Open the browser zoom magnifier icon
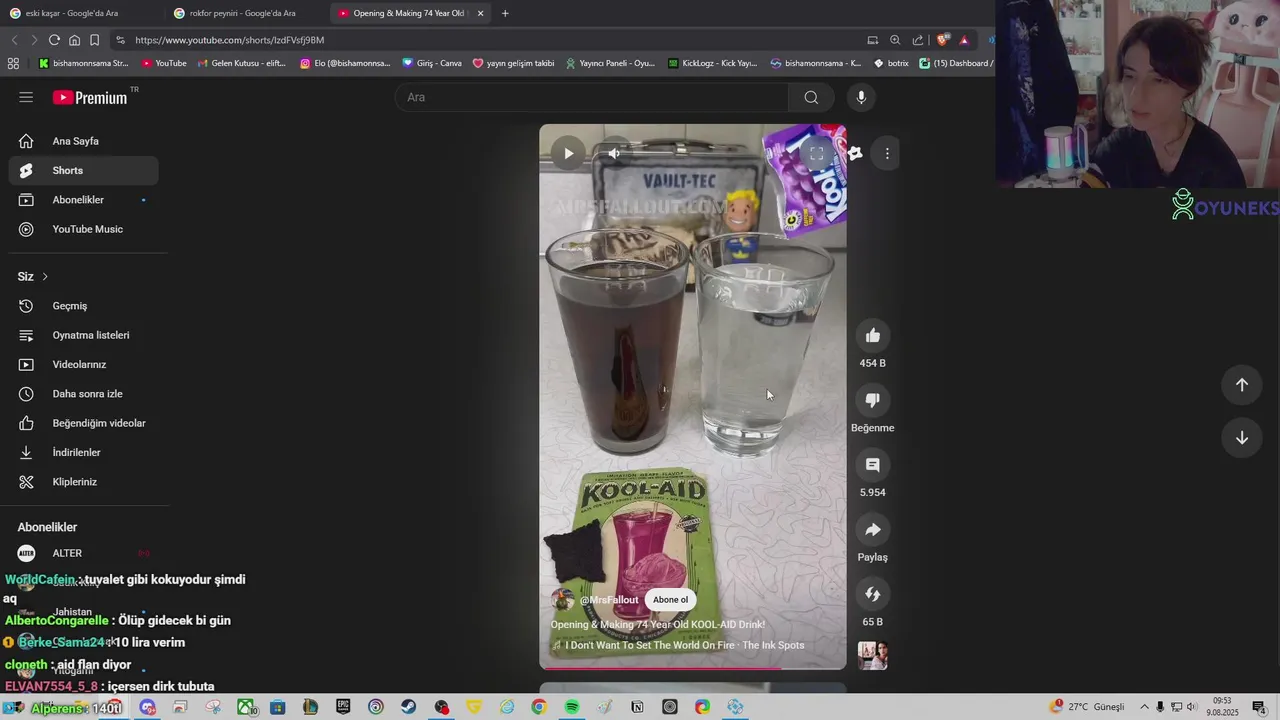 895,40
